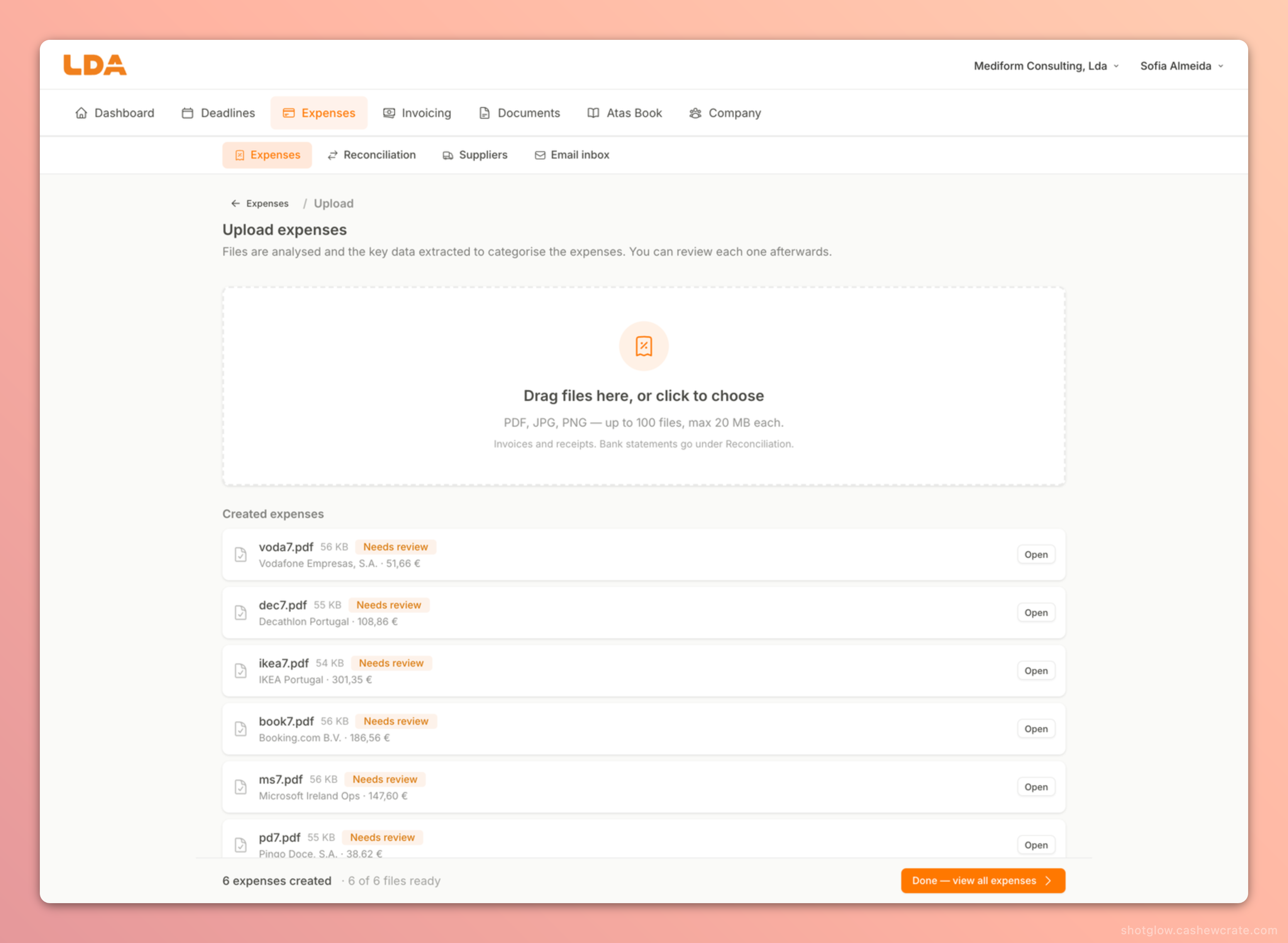This screenshot has height=943, width=1288.
Task: Click the file icon for ms7.pdf
Action: click(x=241, y=787)
